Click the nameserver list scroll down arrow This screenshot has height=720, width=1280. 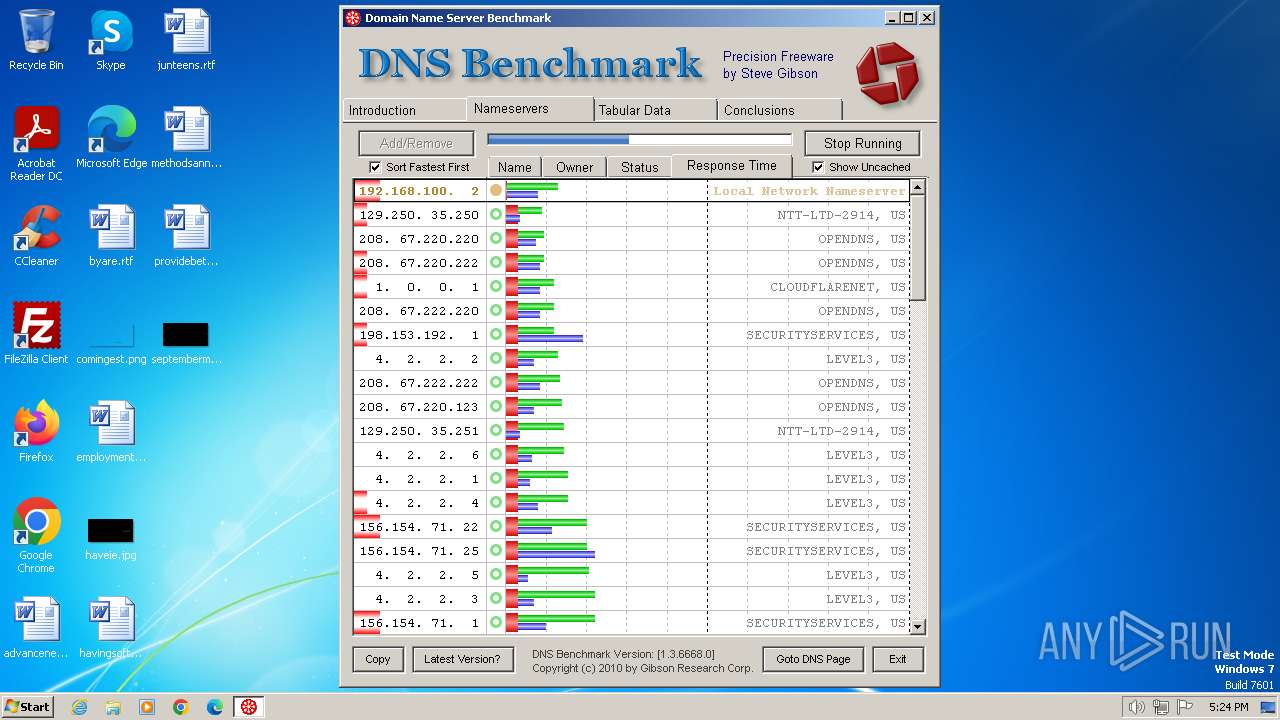(918, 626)
